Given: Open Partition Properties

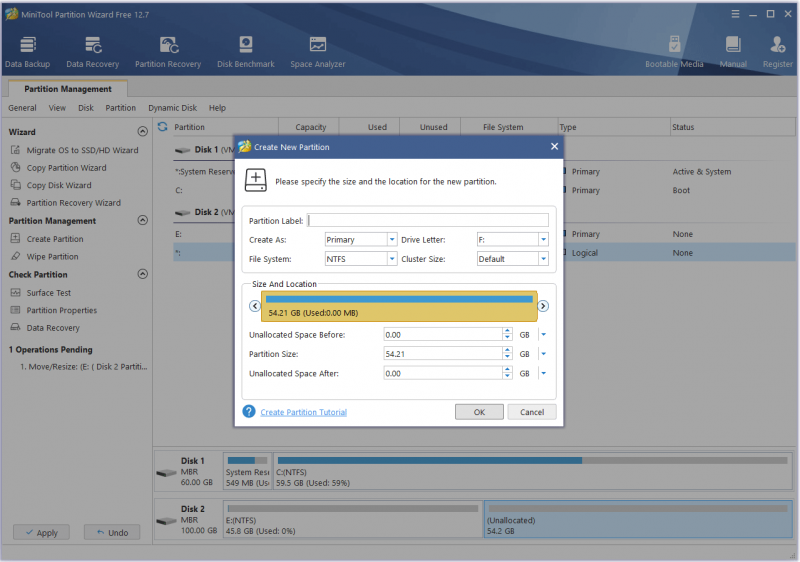Looking at the screenshot, I should (61, 310).
